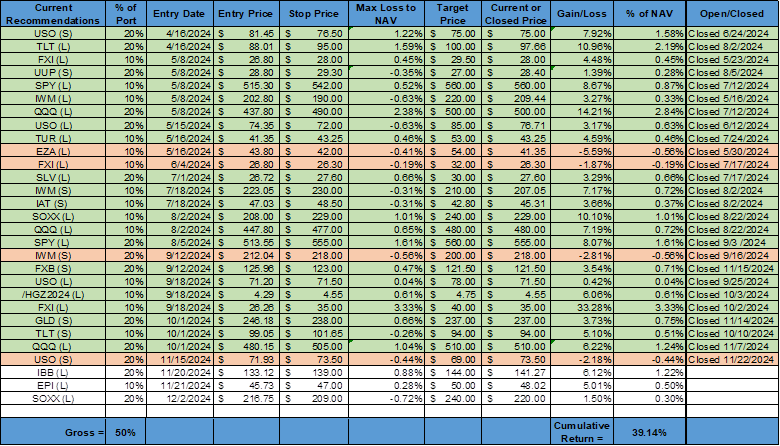Select max loss '3.33%' cell
This screenshot has width=780, height=446.
pos(387,307)
